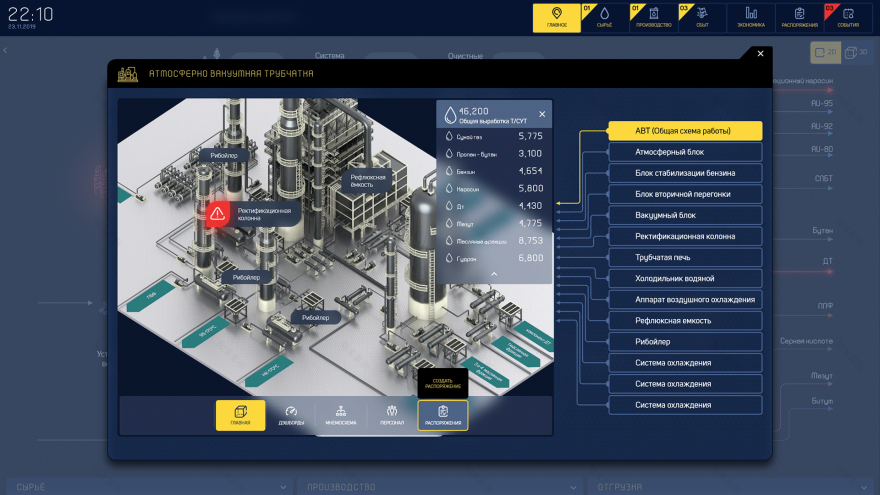Open the Экономика bar chart icon
The image size is (880, 495).
(x=751, y=17)
